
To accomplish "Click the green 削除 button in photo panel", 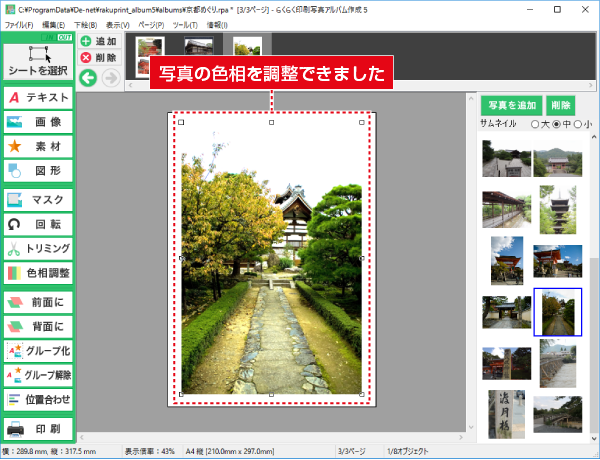I will (561, 105).
